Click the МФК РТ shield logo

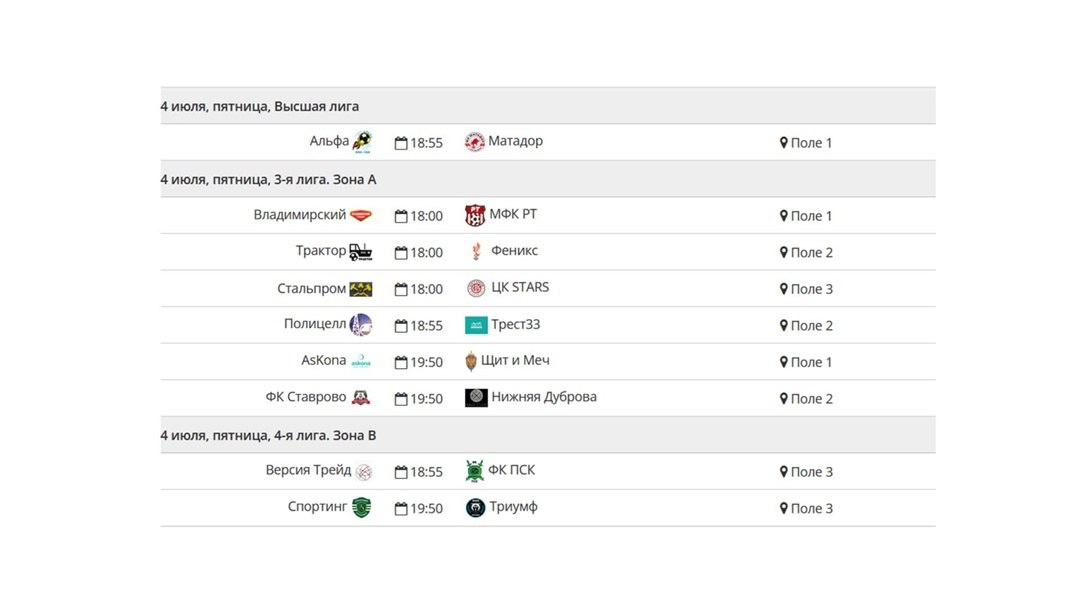[x=475, y=215]
